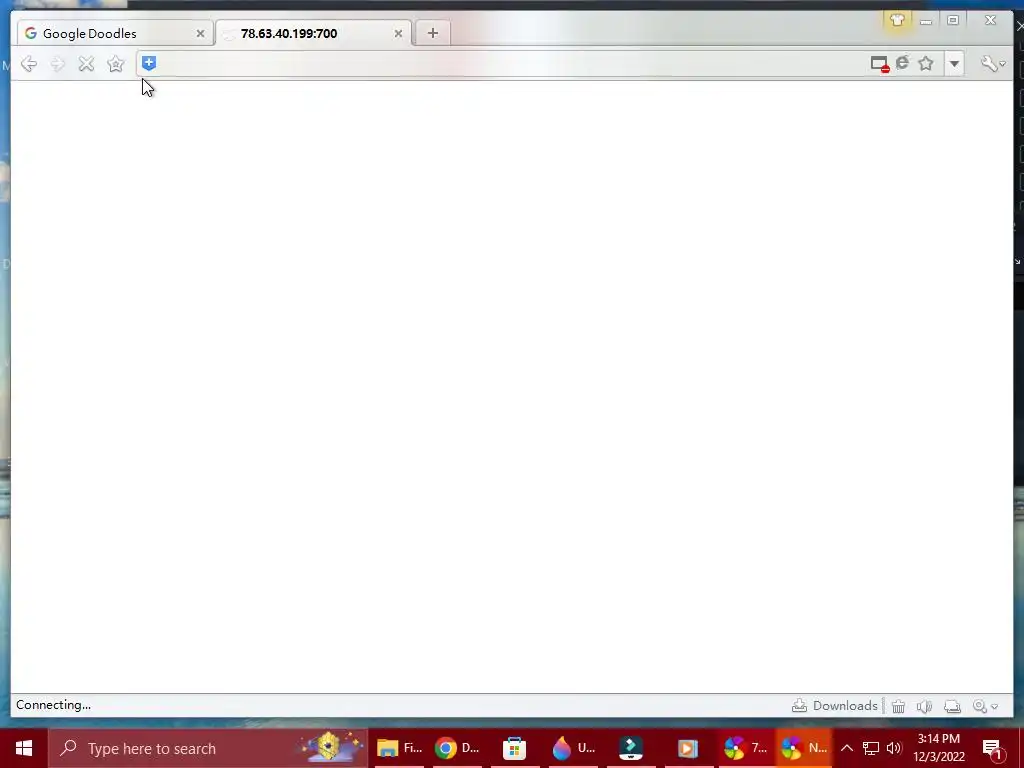The height and width of the screenshot is (768, 1024).
Task: Mute browser sound in status bar
Action: (924, 706)
